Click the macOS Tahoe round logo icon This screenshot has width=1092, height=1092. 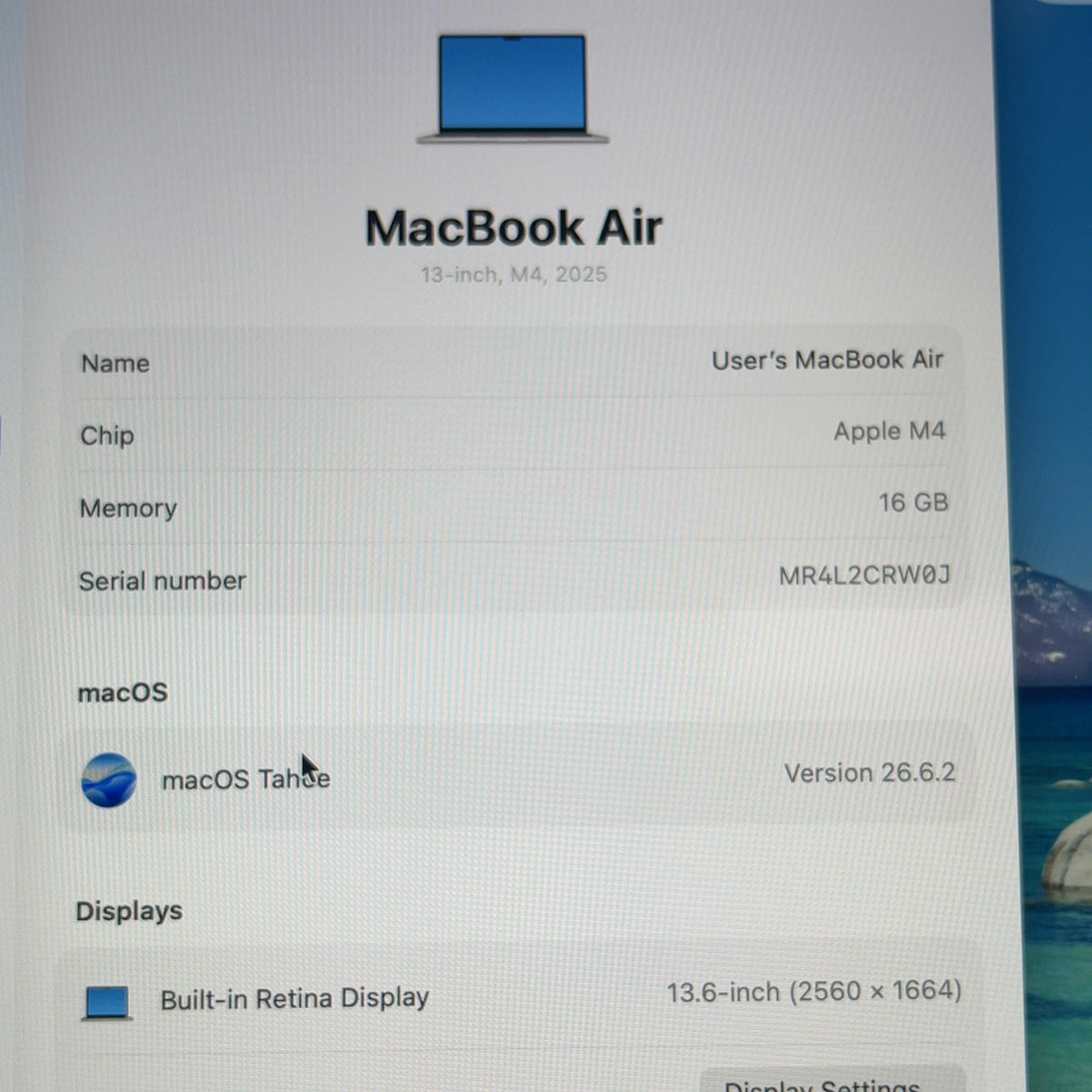click(109, 780)
